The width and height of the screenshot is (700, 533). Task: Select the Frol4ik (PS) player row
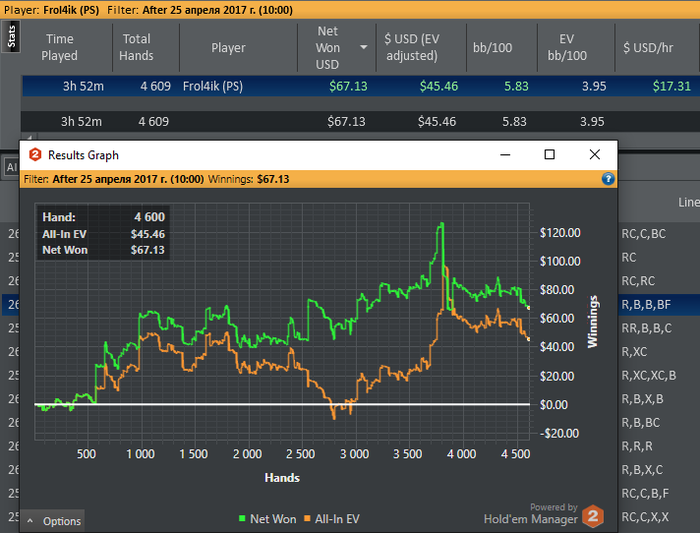click(x=361, y=86)
